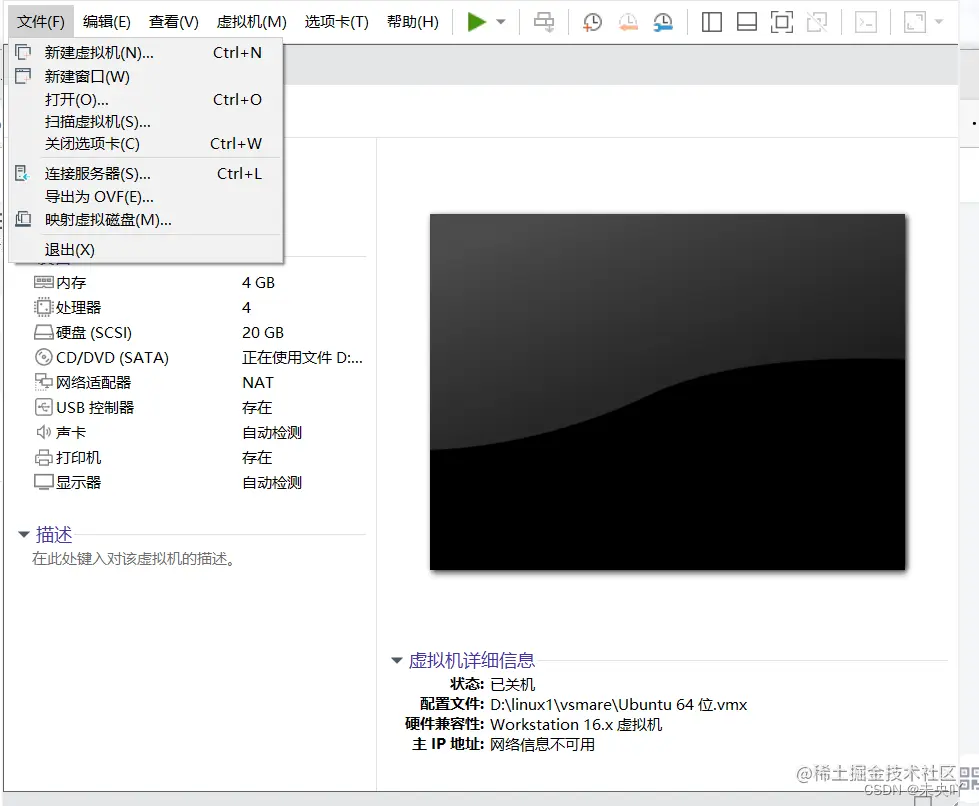Click the monitor icon beside 显示器
The image size is (979, 806).
pos(44,483)
